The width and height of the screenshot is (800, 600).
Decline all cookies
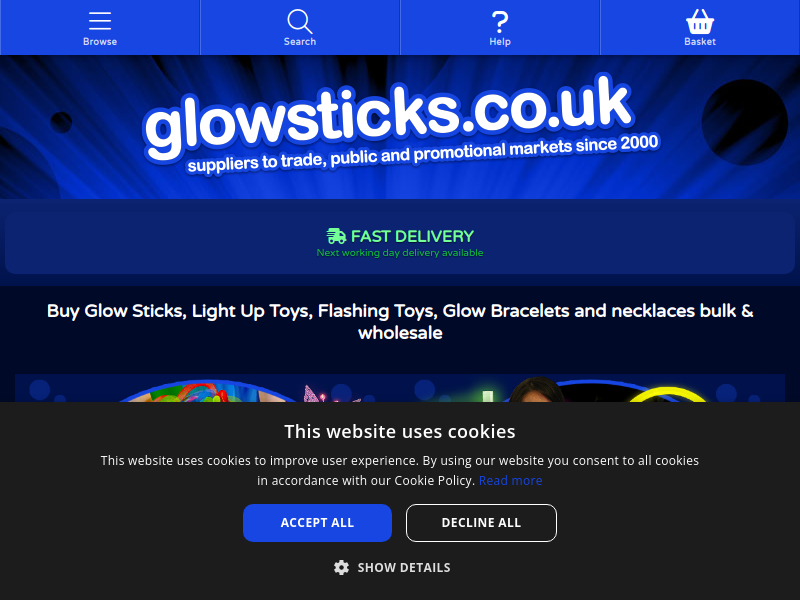point(481,523)
